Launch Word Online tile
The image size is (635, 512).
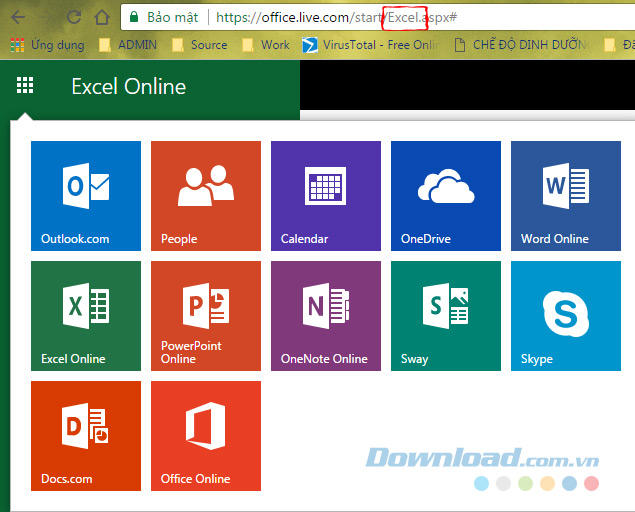tap(565, 195)
